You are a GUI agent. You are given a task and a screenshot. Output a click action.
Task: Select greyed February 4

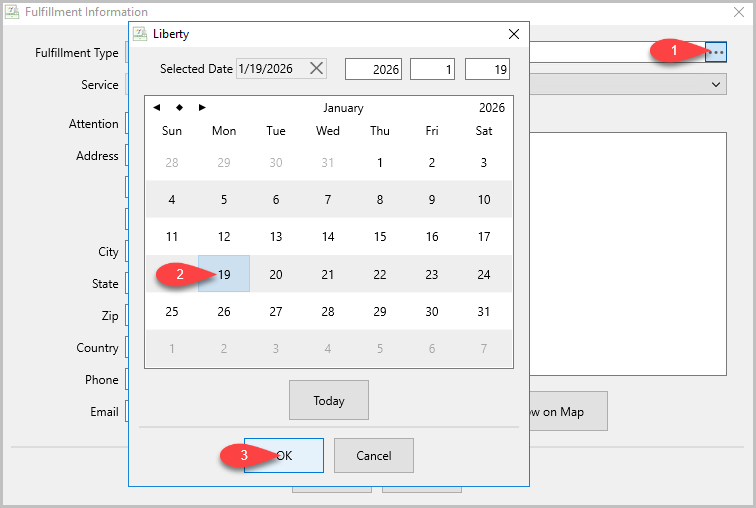[x=328, y=348]
